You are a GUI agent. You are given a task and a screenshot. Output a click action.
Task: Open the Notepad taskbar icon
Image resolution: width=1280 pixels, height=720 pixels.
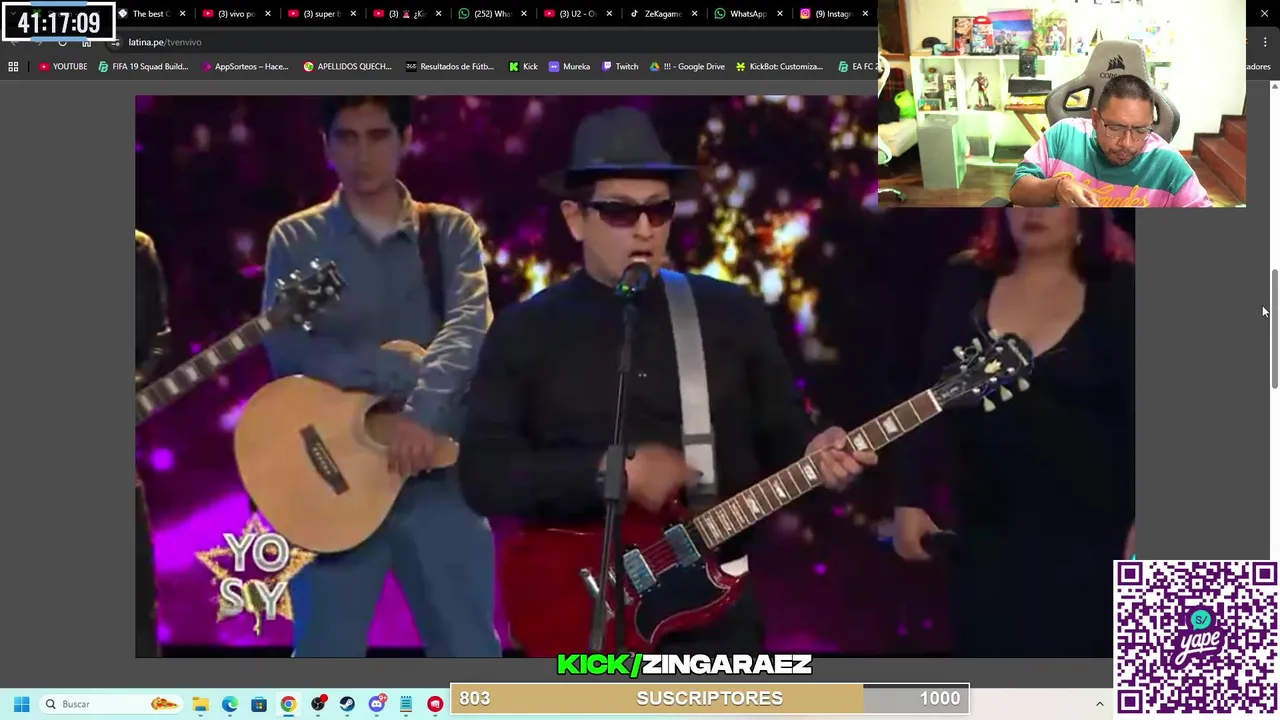406,704
